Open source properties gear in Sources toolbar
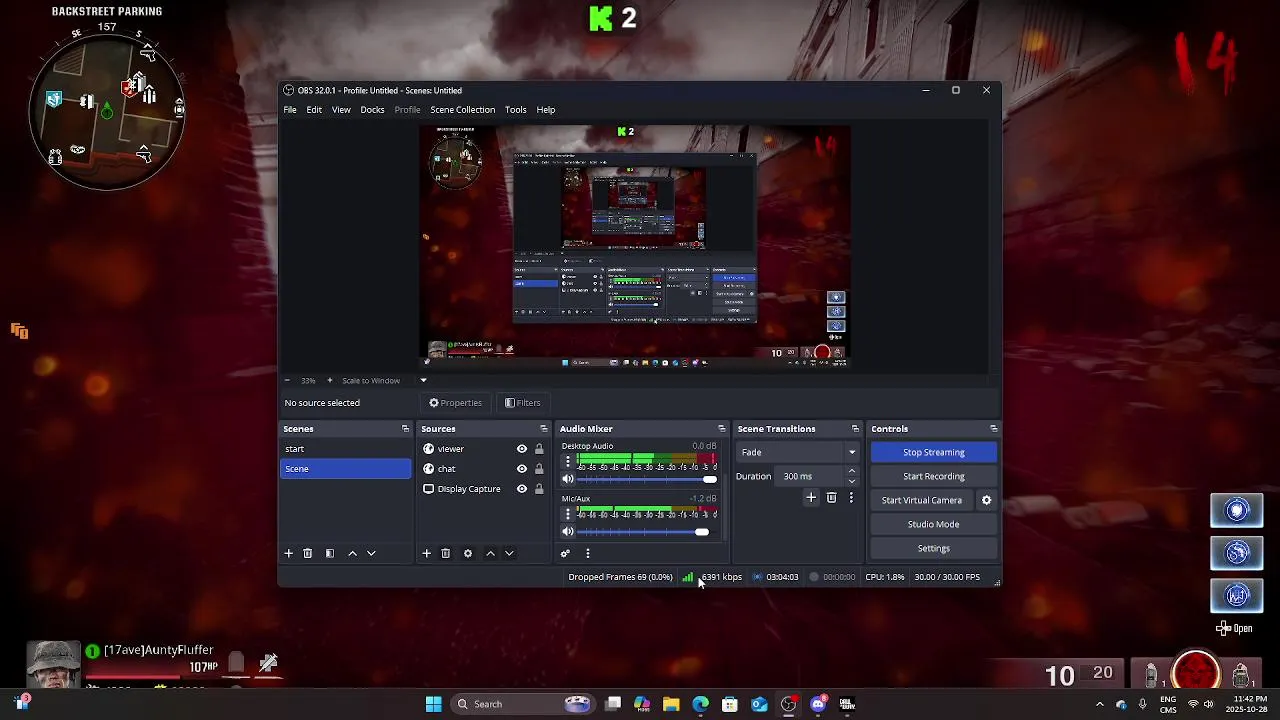Image resolution: width=1280 pixels, height=720 pixels. click(467, 553)
